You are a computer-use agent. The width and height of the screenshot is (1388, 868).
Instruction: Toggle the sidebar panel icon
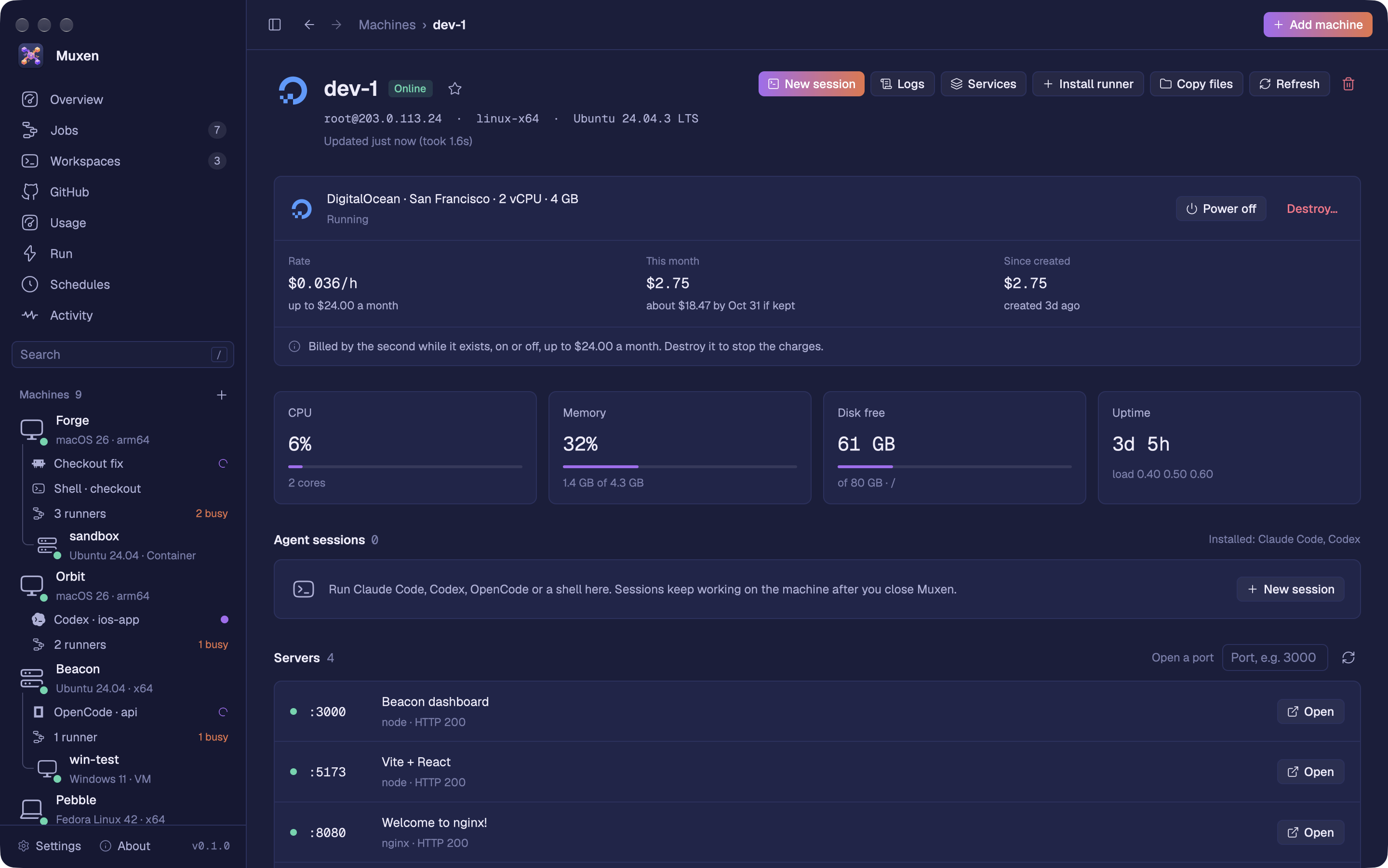coord(275,25)
